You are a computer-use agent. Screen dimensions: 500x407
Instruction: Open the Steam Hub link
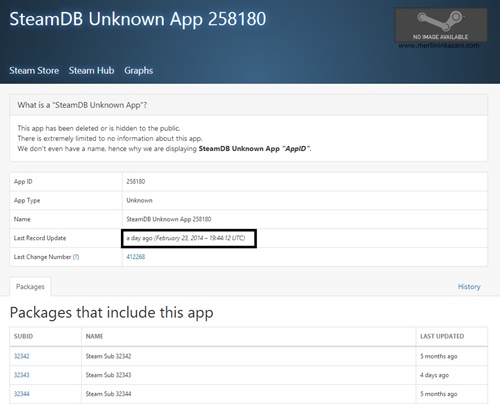point(91,71)
